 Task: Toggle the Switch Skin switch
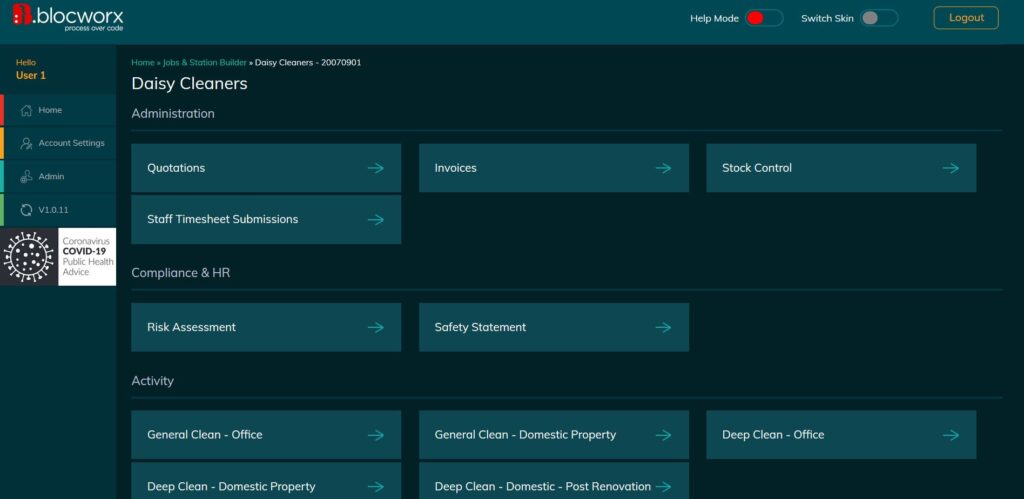[878, 18]
